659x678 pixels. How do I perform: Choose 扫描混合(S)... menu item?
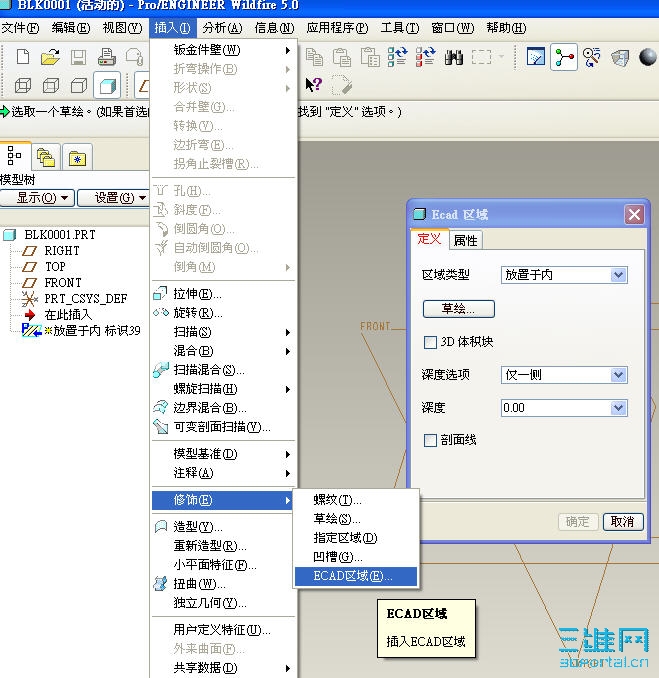[224, 370]
